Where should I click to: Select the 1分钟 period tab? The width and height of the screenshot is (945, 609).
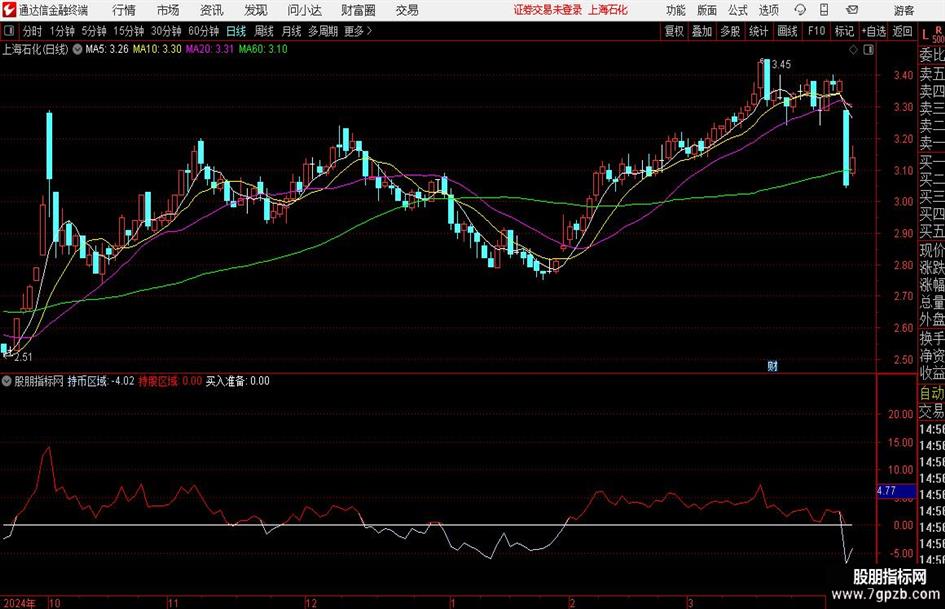pos(62,31)
